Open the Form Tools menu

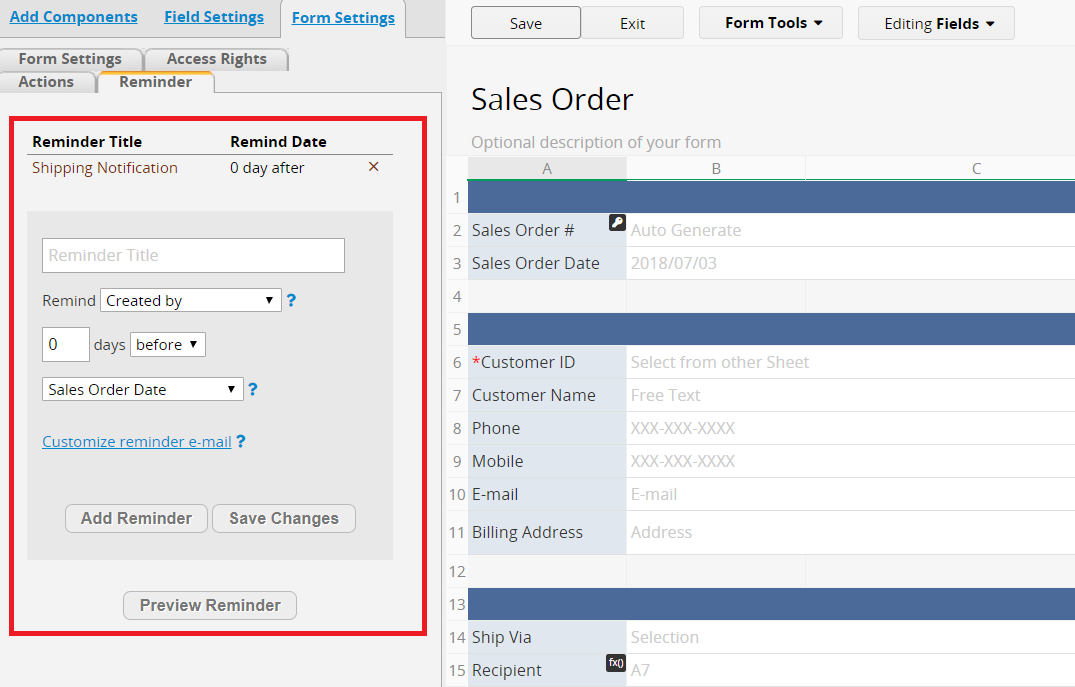click(771, 23)
